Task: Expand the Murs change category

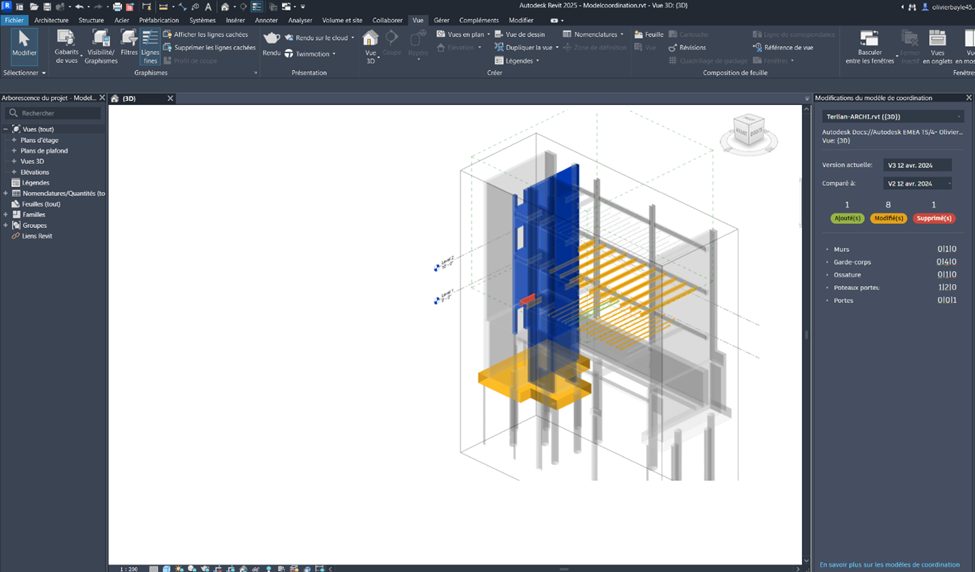Action: click(828, 249)
